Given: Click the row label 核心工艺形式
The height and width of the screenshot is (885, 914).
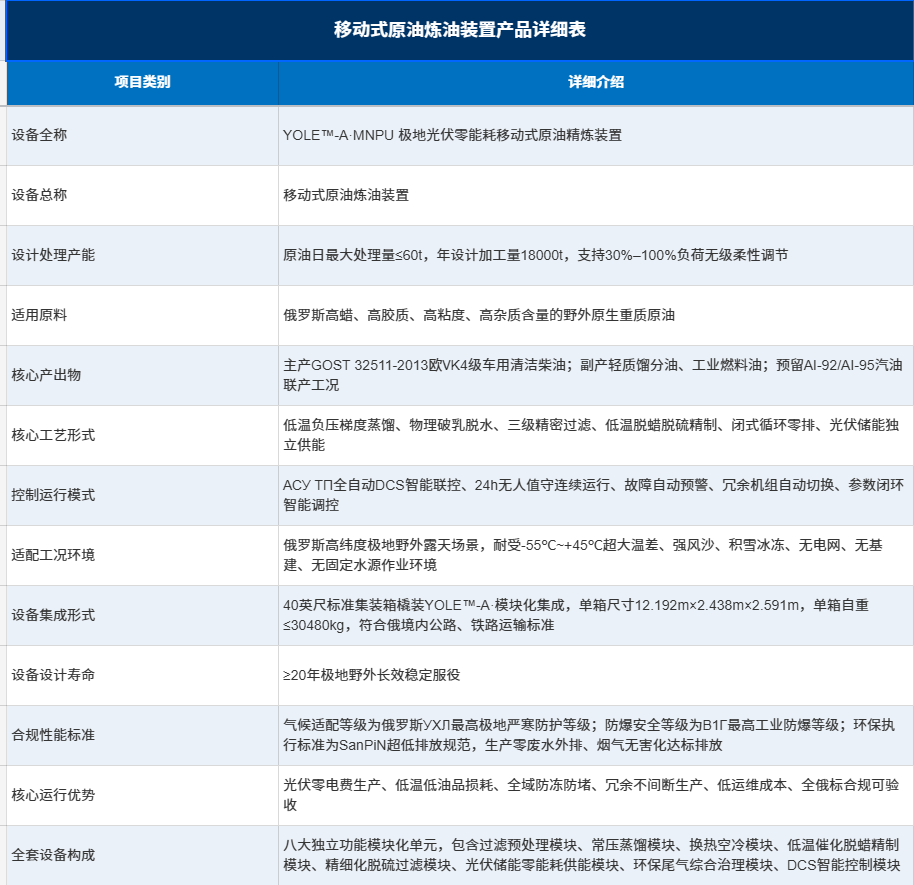Looking at the screenshot, I should click(53, 436).
